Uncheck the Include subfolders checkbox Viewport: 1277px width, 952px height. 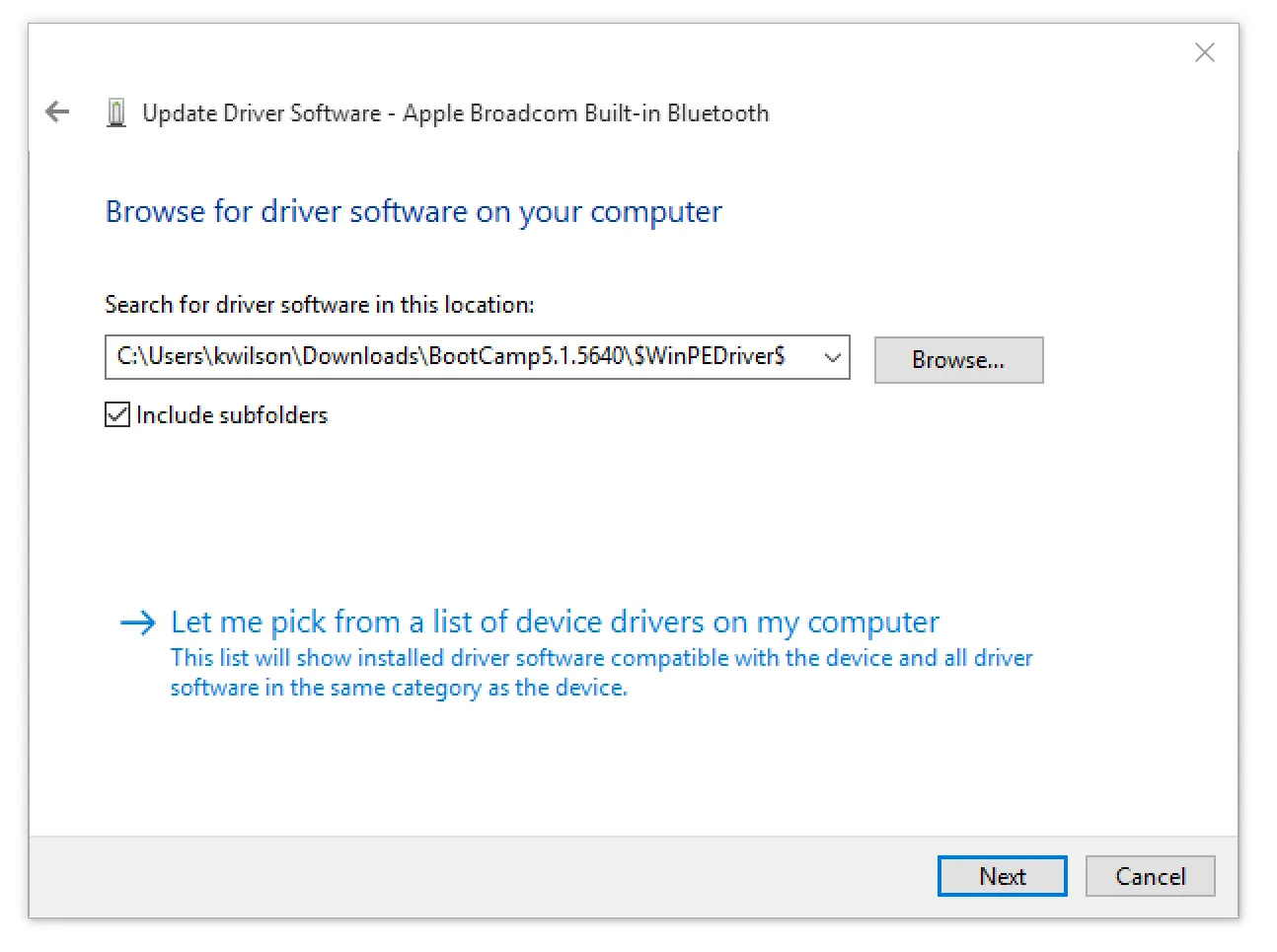coord(117,415)
